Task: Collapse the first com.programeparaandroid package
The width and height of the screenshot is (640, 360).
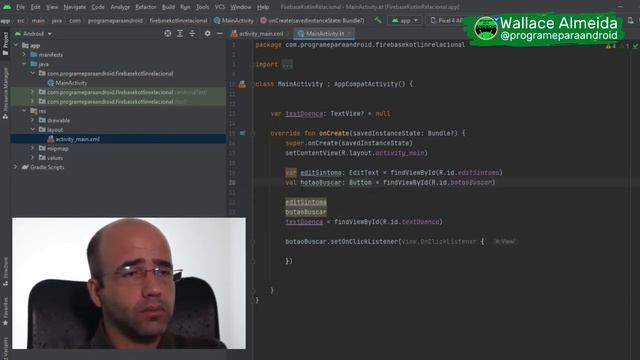Action: 32,73
